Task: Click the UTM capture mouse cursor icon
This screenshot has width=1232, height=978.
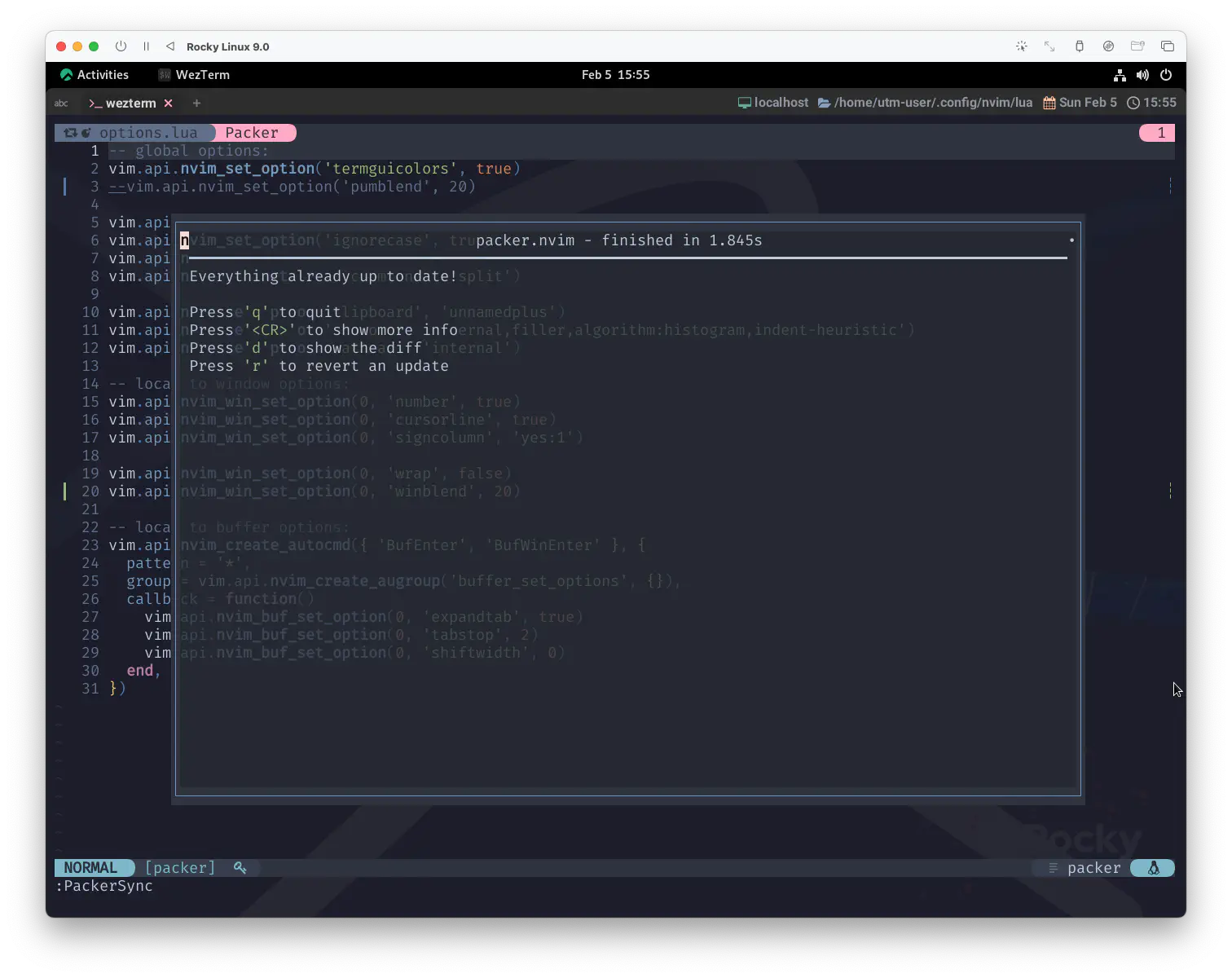Action: coord(1022,46)
